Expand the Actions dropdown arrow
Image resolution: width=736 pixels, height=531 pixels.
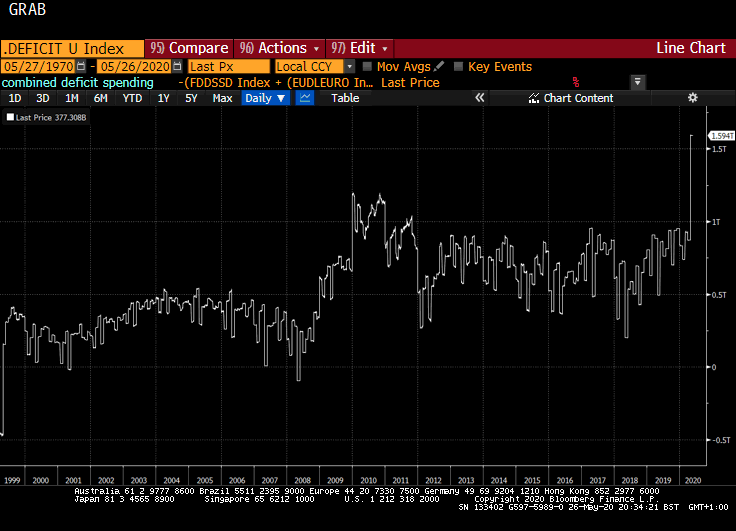click(316, 48)
